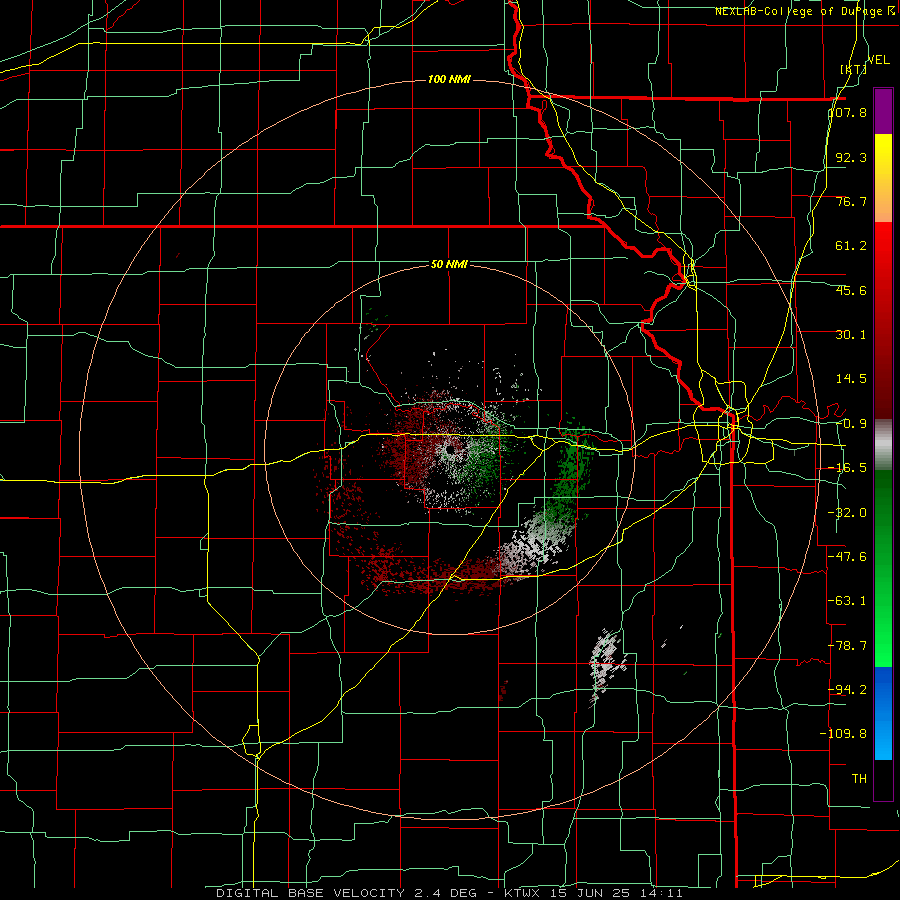900x900 pixels.
Task: Click the 92.3 legend value
Action: [851, 157]
